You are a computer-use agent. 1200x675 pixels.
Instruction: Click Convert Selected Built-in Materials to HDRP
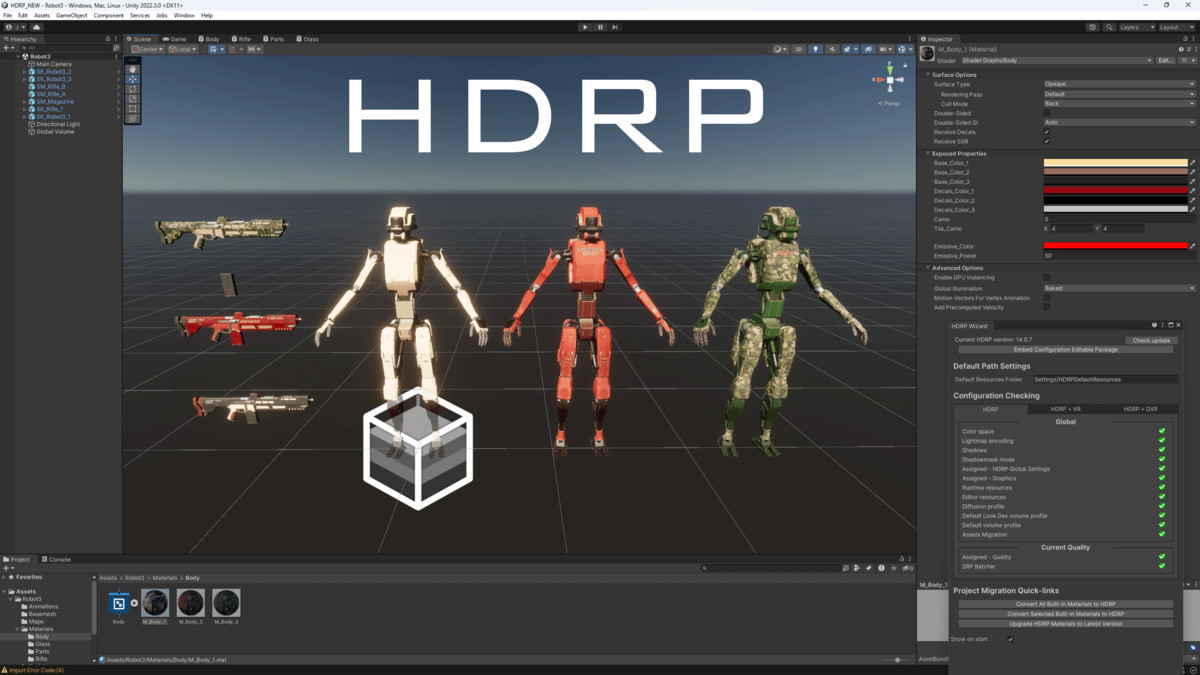[1066, 614]
